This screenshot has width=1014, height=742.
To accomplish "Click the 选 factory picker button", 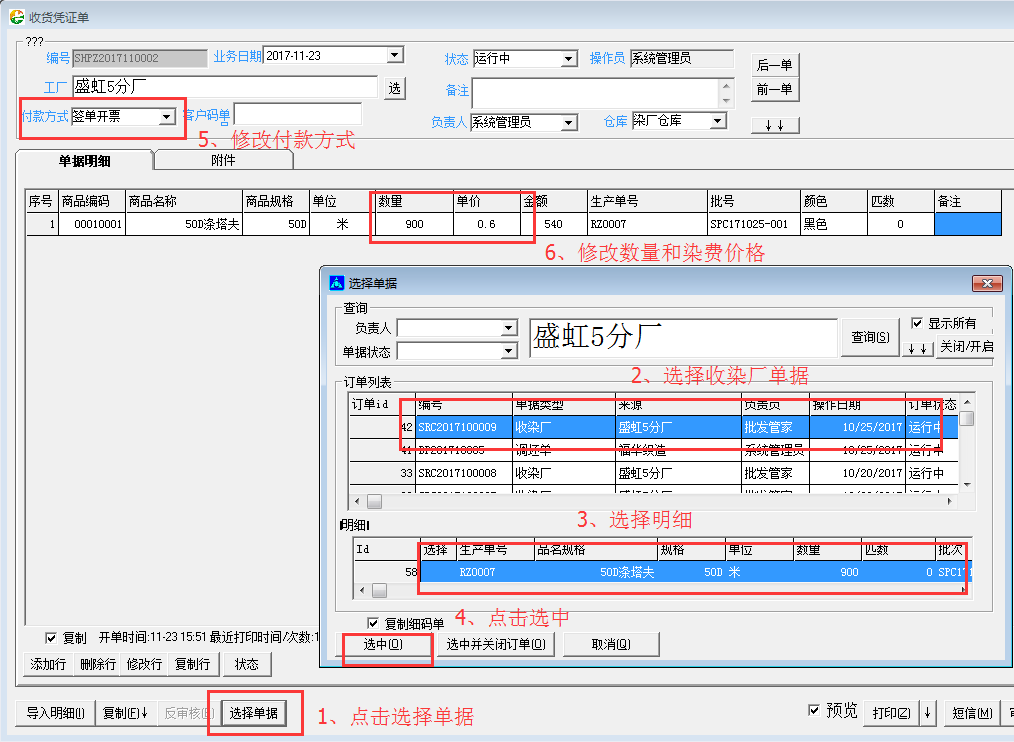I will 394,88.
